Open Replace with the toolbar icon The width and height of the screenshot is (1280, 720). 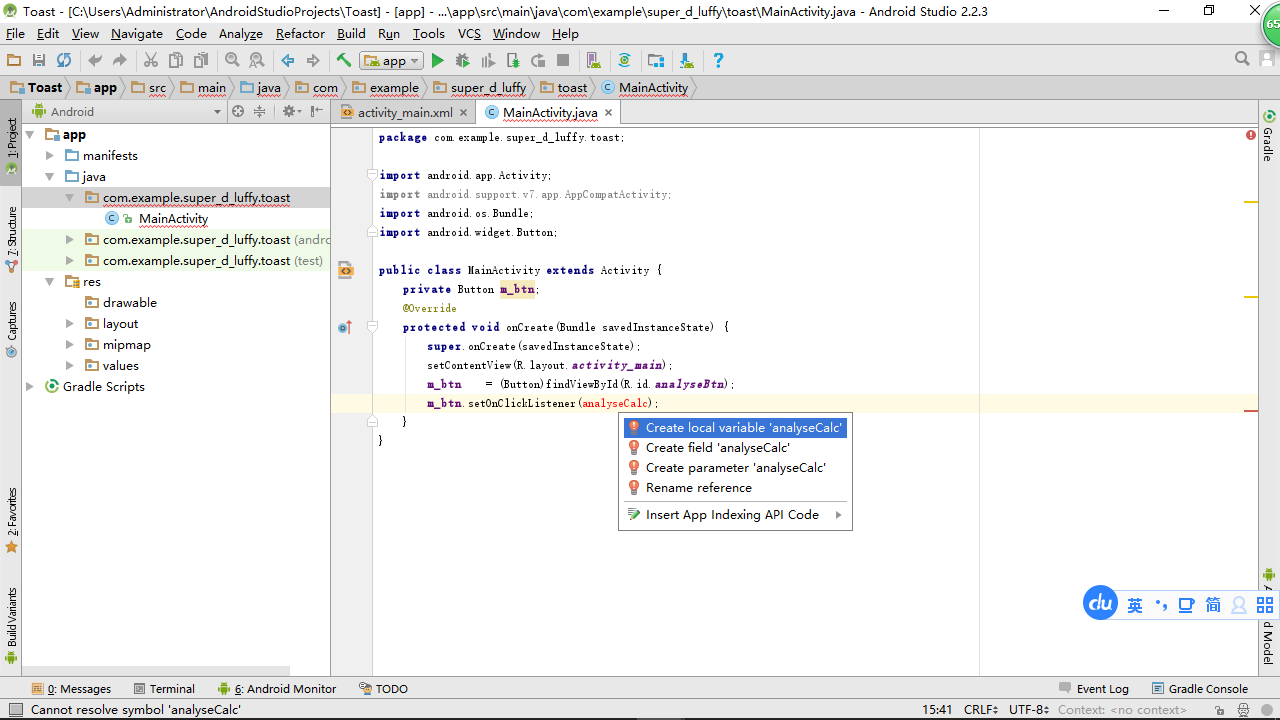257,60
